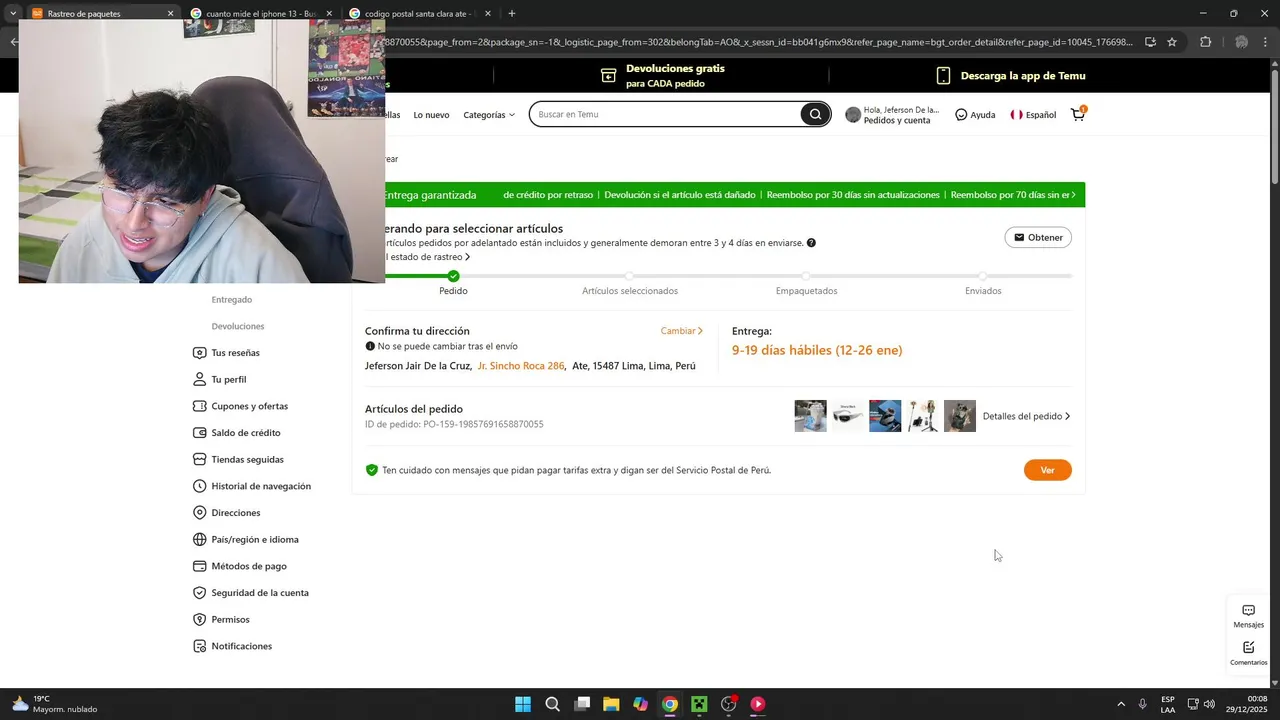
Task: Click Cambiar to change the address
Action: click(681, 331)
